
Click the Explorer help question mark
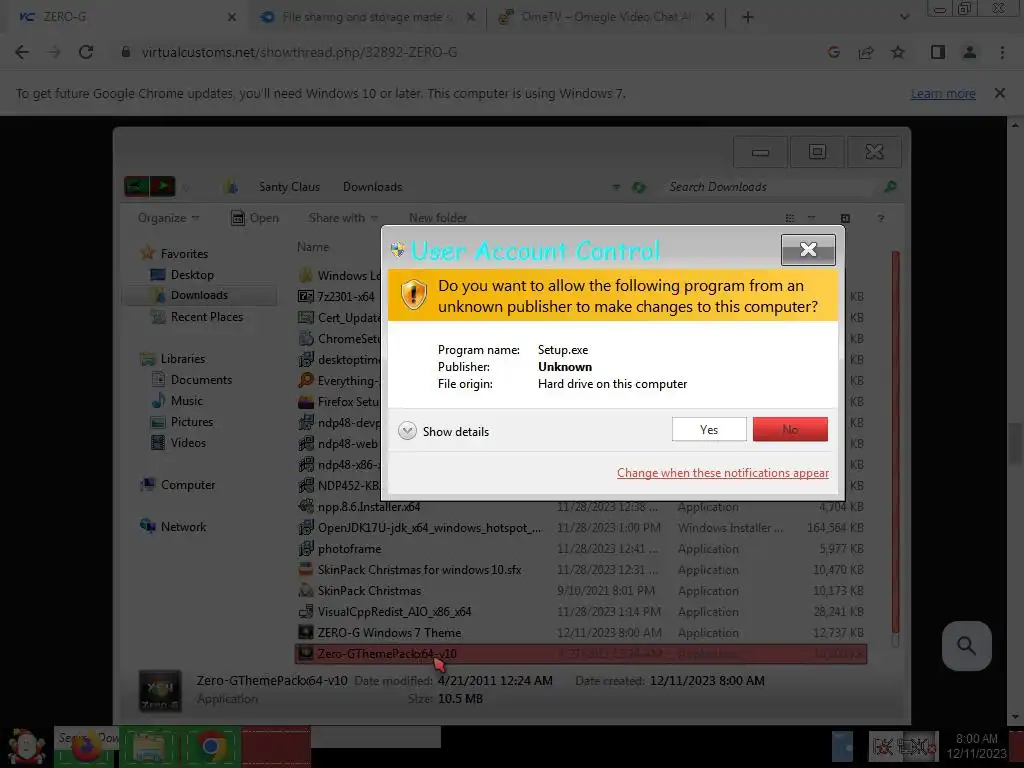(880, 218)
